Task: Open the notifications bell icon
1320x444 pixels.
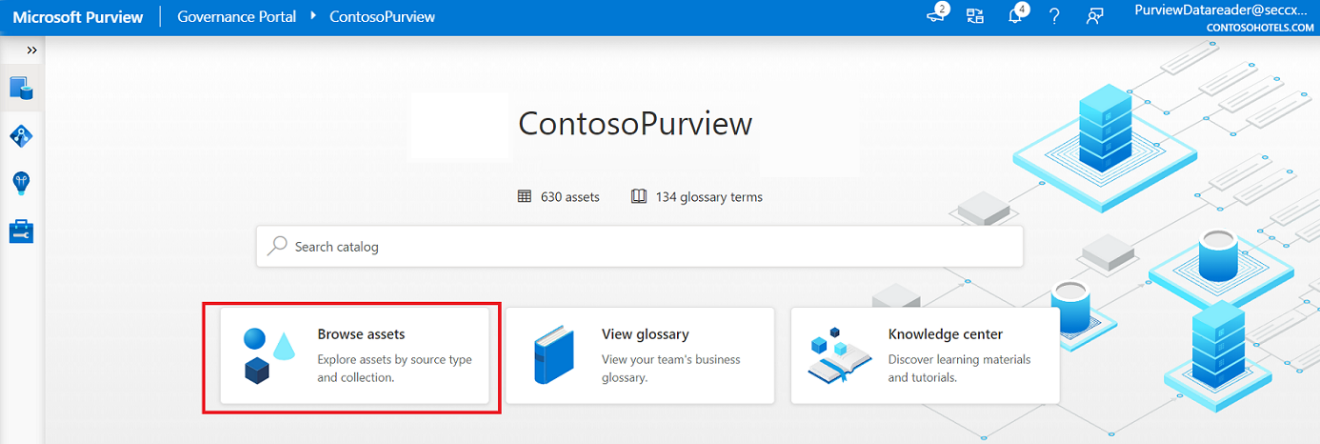Action: pyautogui.click(x=1015, y=15)
